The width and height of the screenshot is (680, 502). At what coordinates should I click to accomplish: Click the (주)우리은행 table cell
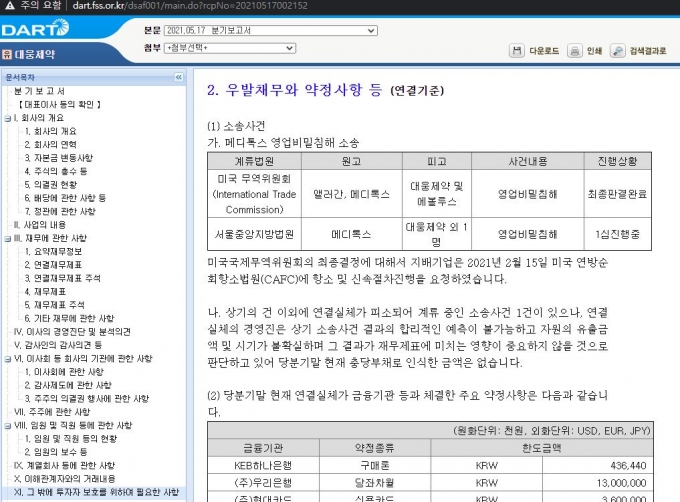tap(263, 482)
